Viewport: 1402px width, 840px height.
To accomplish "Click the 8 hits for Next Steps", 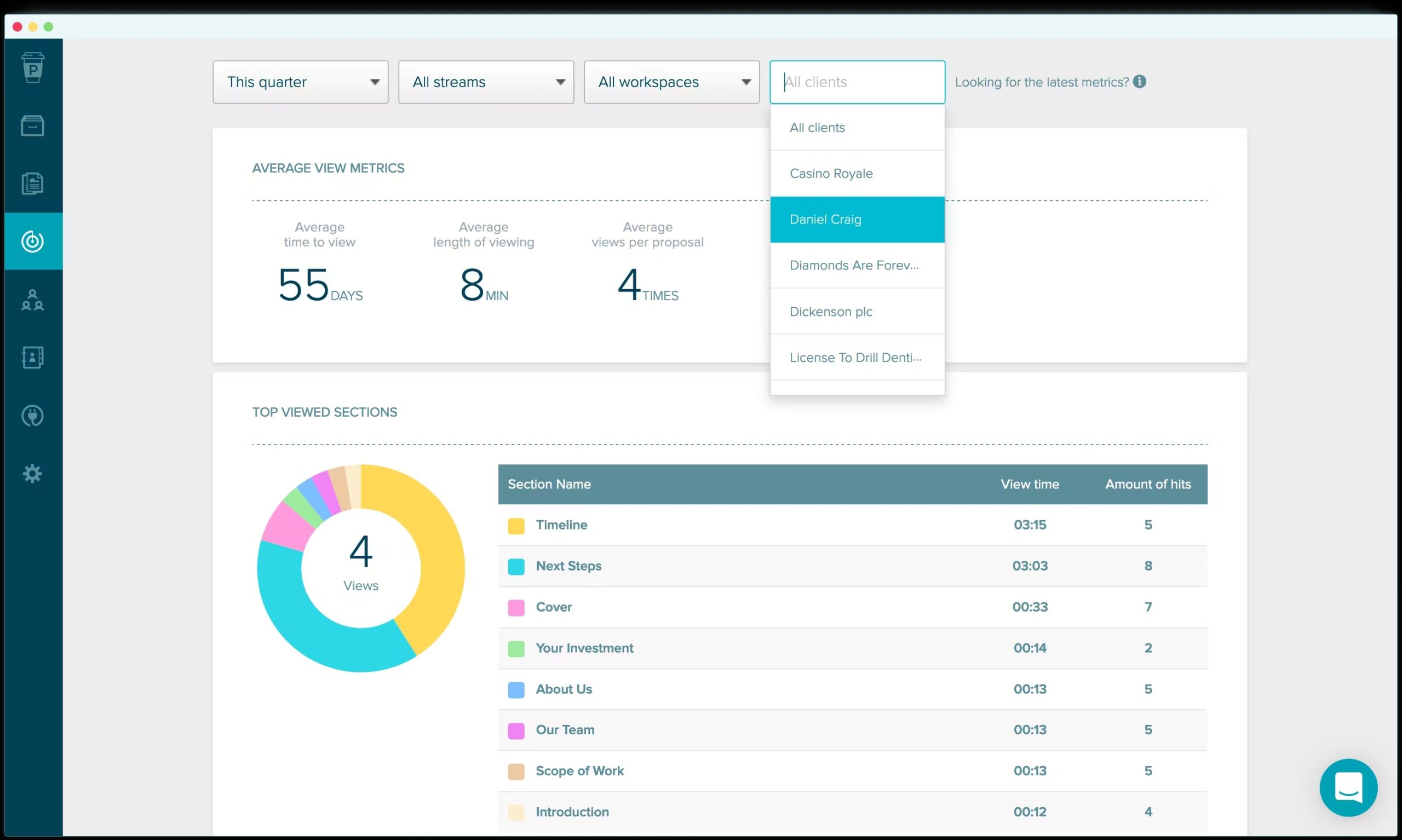I will pyautogui.click(x=1148, y=566).
